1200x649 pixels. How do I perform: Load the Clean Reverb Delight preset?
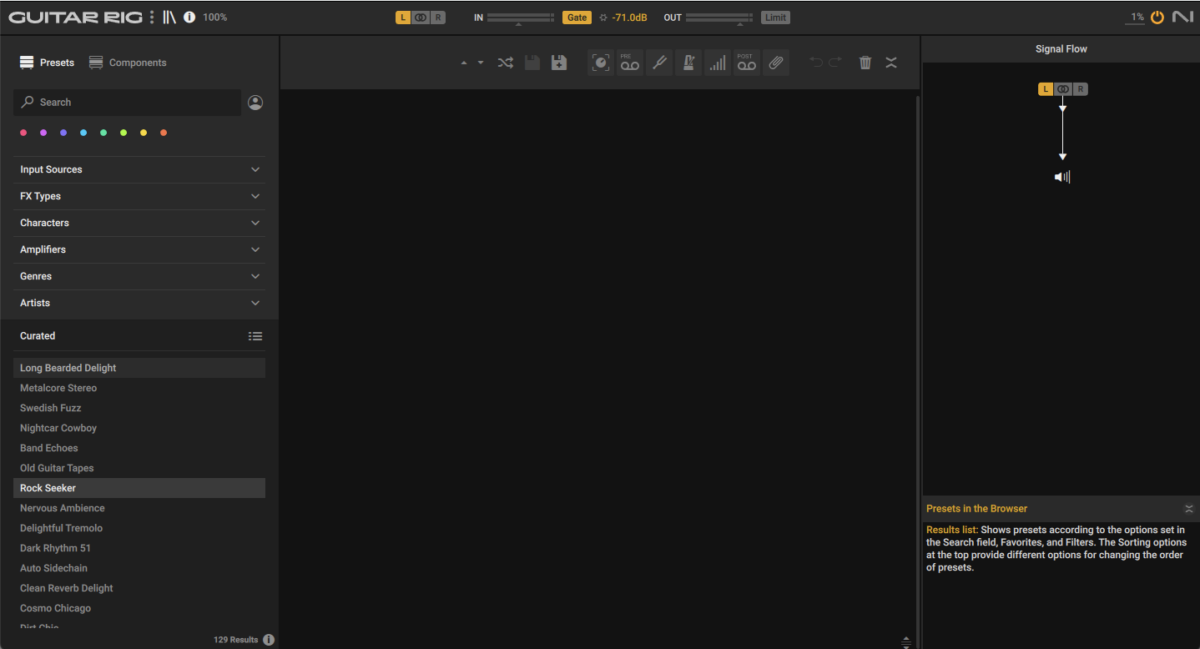click(140, 588)
